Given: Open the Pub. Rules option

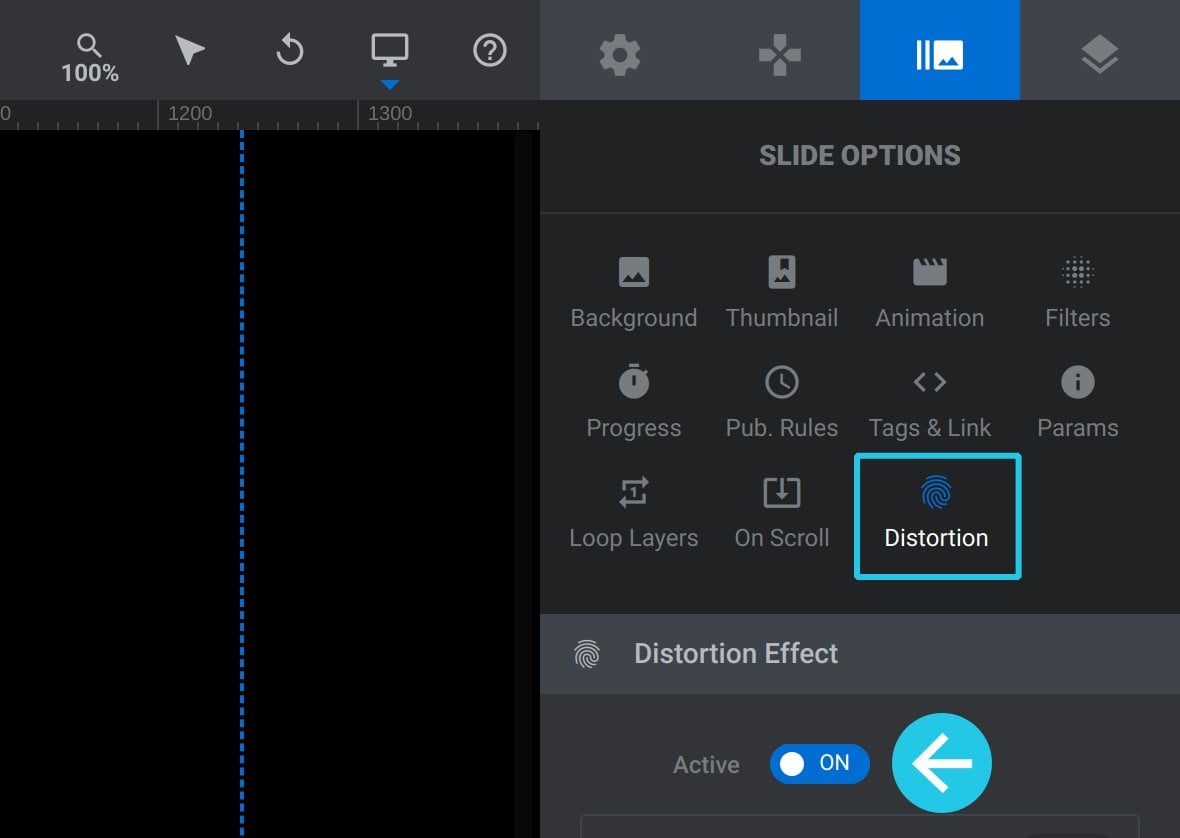Looking at the screenshot, I should coord(782,402).
